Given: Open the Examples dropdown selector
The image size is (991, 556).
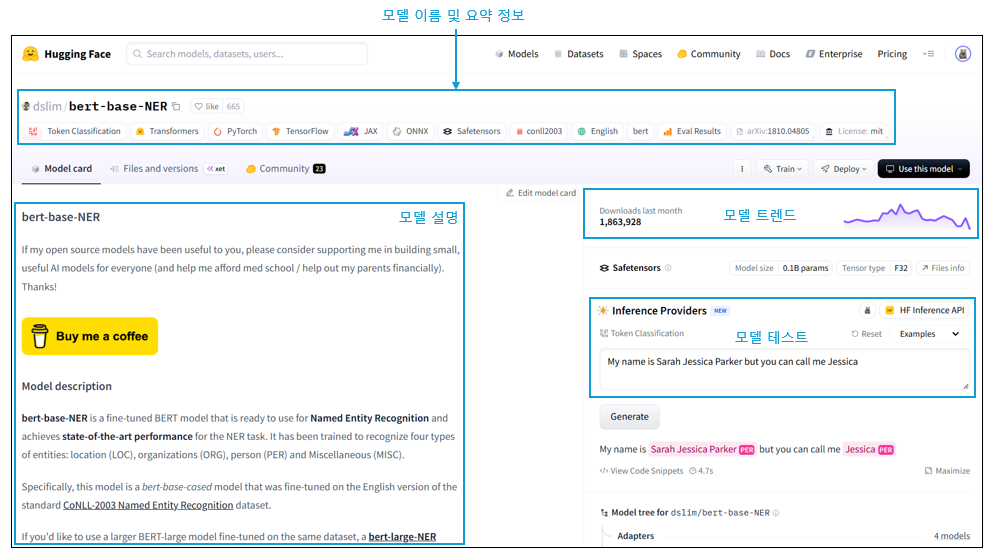Looking at the screenshot, I should [x=929, y=334].
